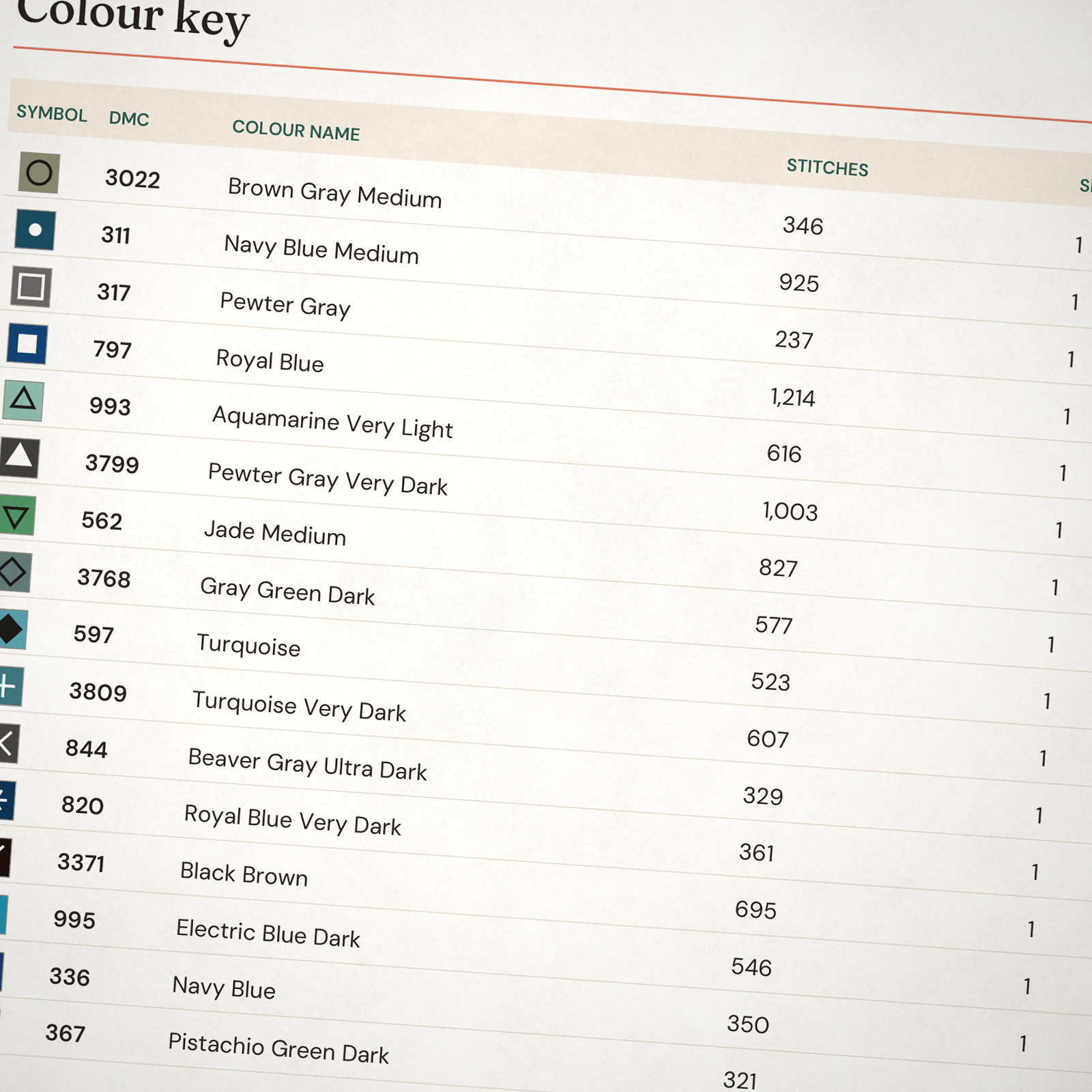Click the SYMBOL column header
This screenshot has height=1092, width=1092.
pos(52,113)
